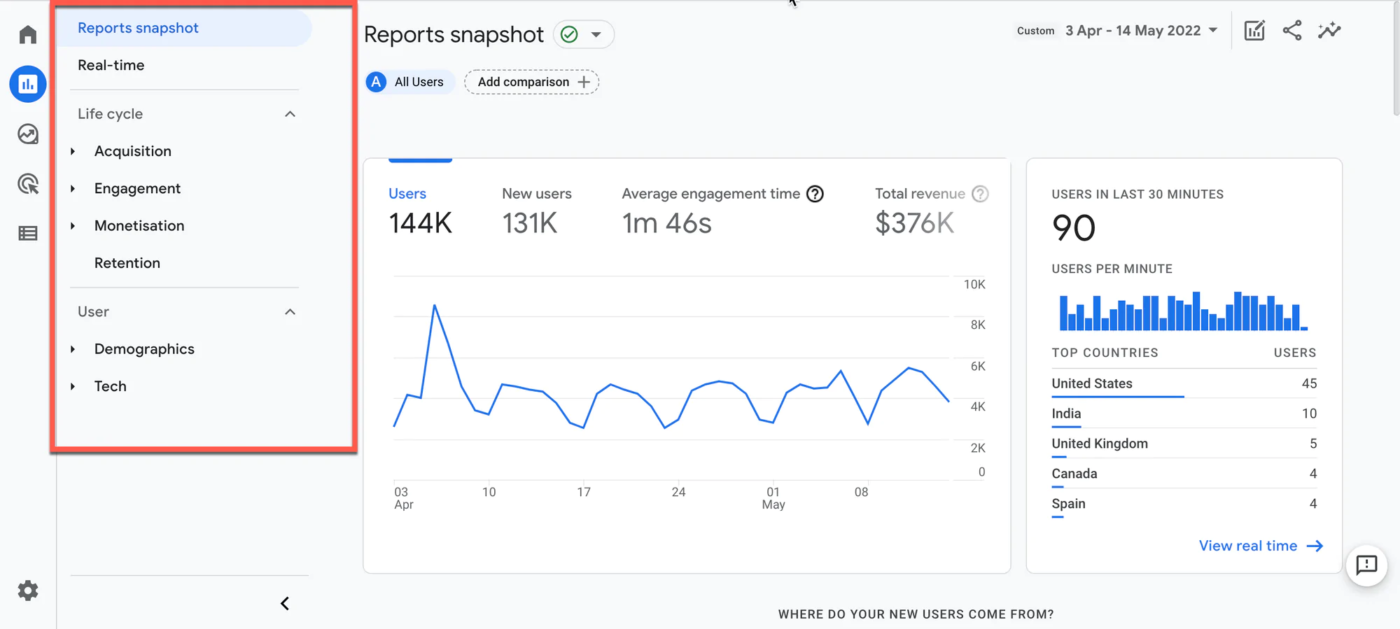Select the Retention report item
Viewport: 1400px width, 629px height.
click(127, 263)
